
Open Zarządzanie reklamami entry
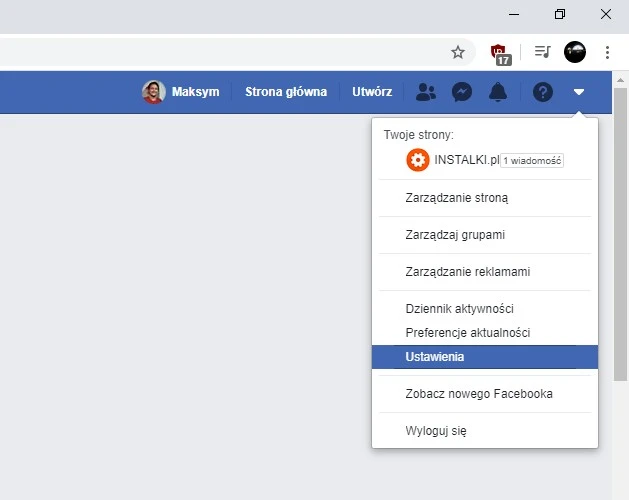pyautogui.click(x=467, y=272)
